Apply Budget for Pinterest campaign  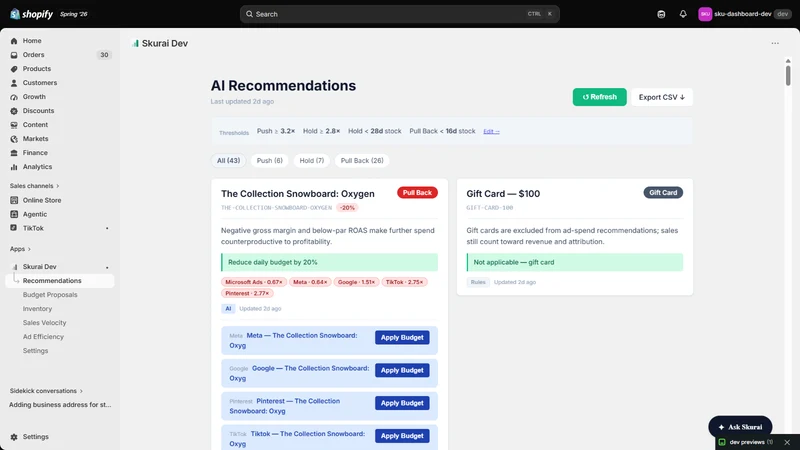402,403
